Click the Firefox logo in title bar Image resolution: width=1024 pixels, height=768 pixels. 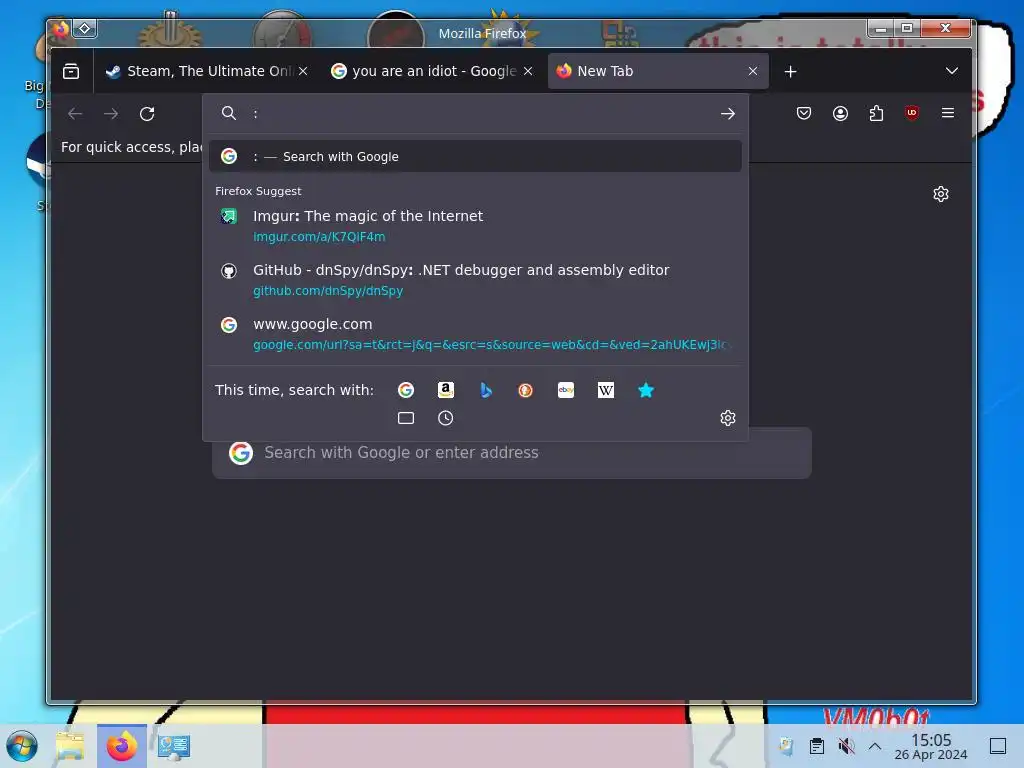[61, 29]
